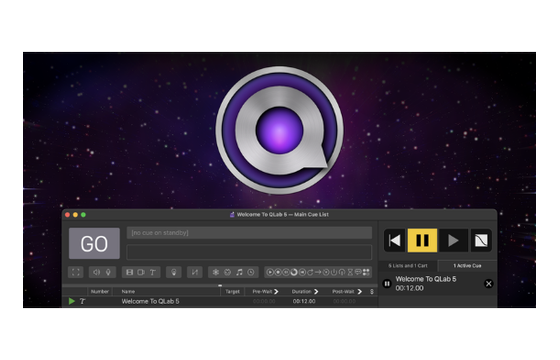Click the green playhead arrow on cue row
The image size is (560, 360).
pyautogui.click(x=72, y=301)
